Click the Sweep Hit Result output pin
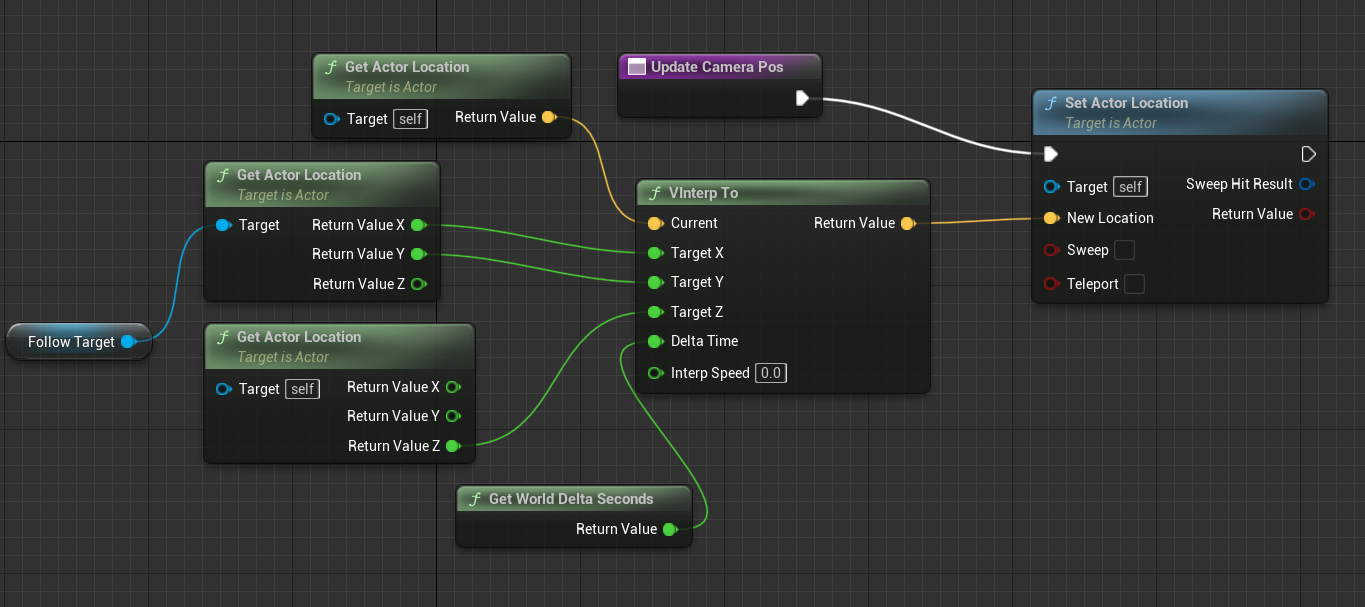Screen dimensions: 1365x607 click(x=1306, y=184)
